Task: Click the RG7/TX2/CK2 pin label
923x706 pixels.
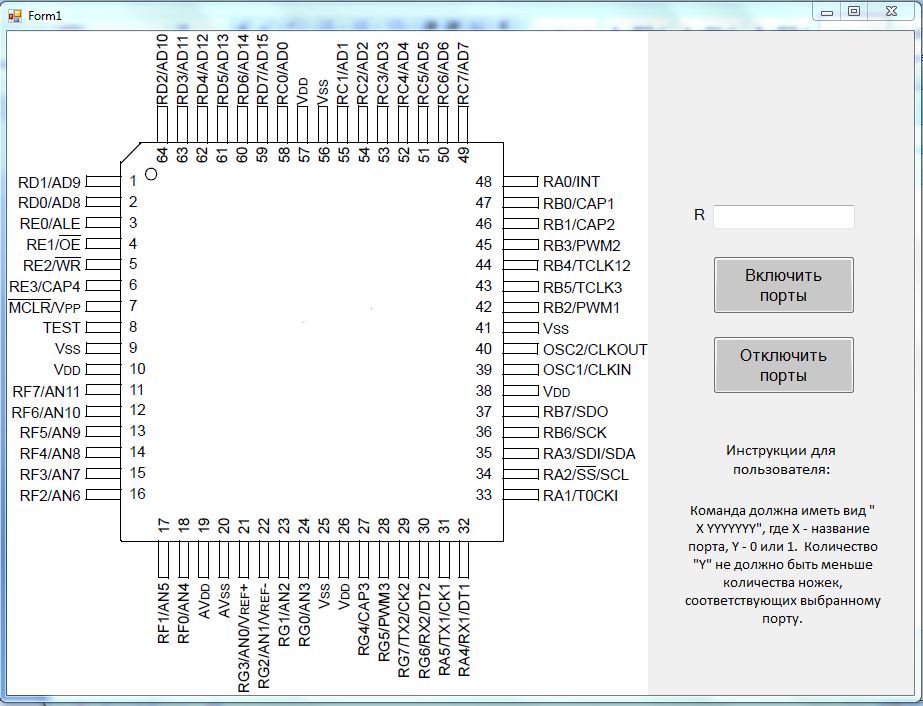Action: pyautogui.click(x=404, y=631)
